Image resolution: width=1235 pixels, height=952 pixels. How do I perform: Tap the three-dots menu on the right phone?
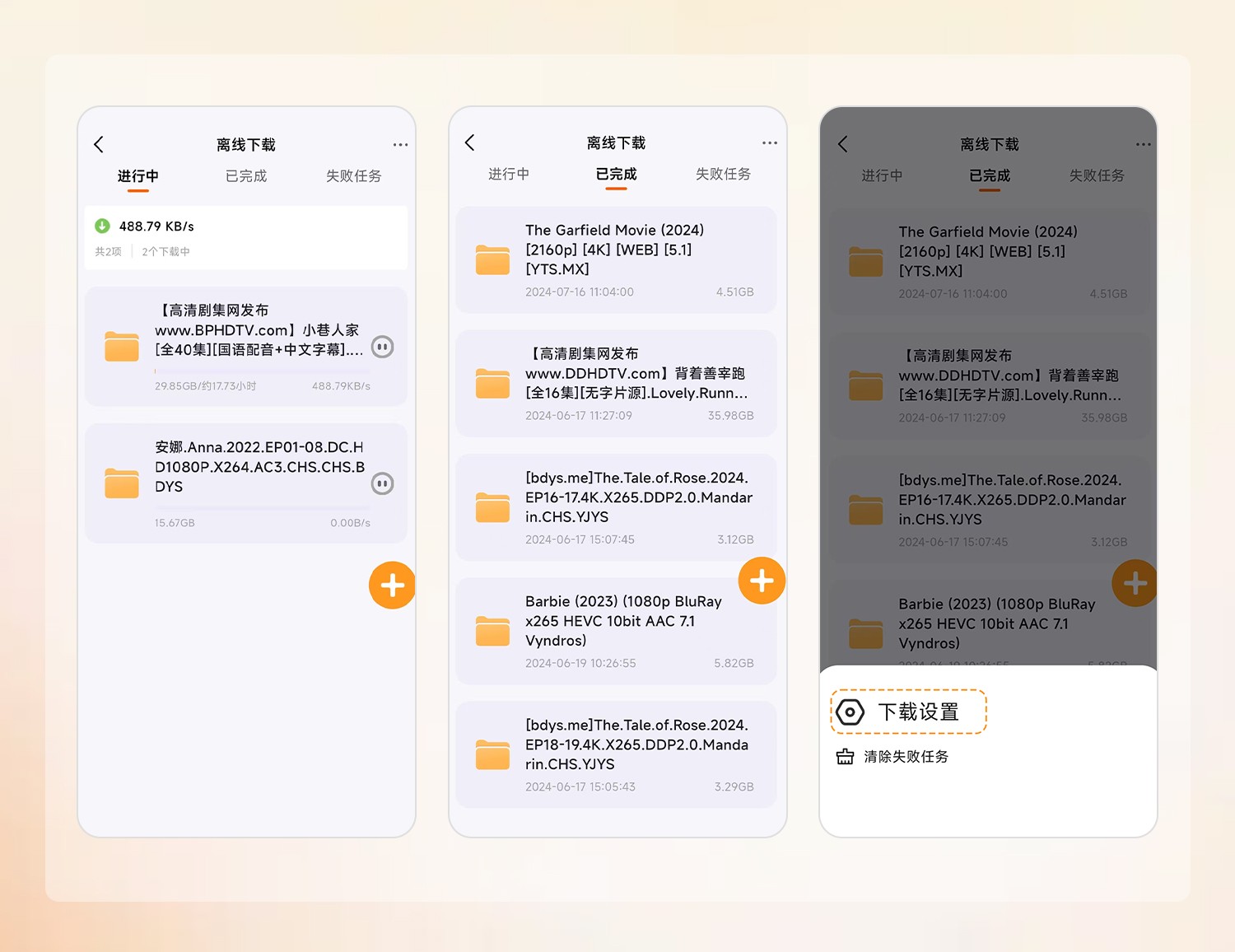[x=1144, y=145]
